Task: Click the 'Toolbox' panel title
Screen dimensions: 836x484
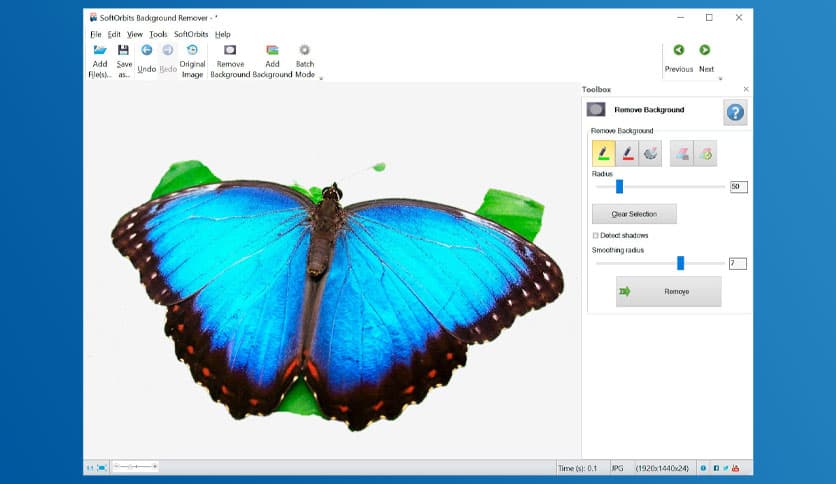Action: coord(597,90)
